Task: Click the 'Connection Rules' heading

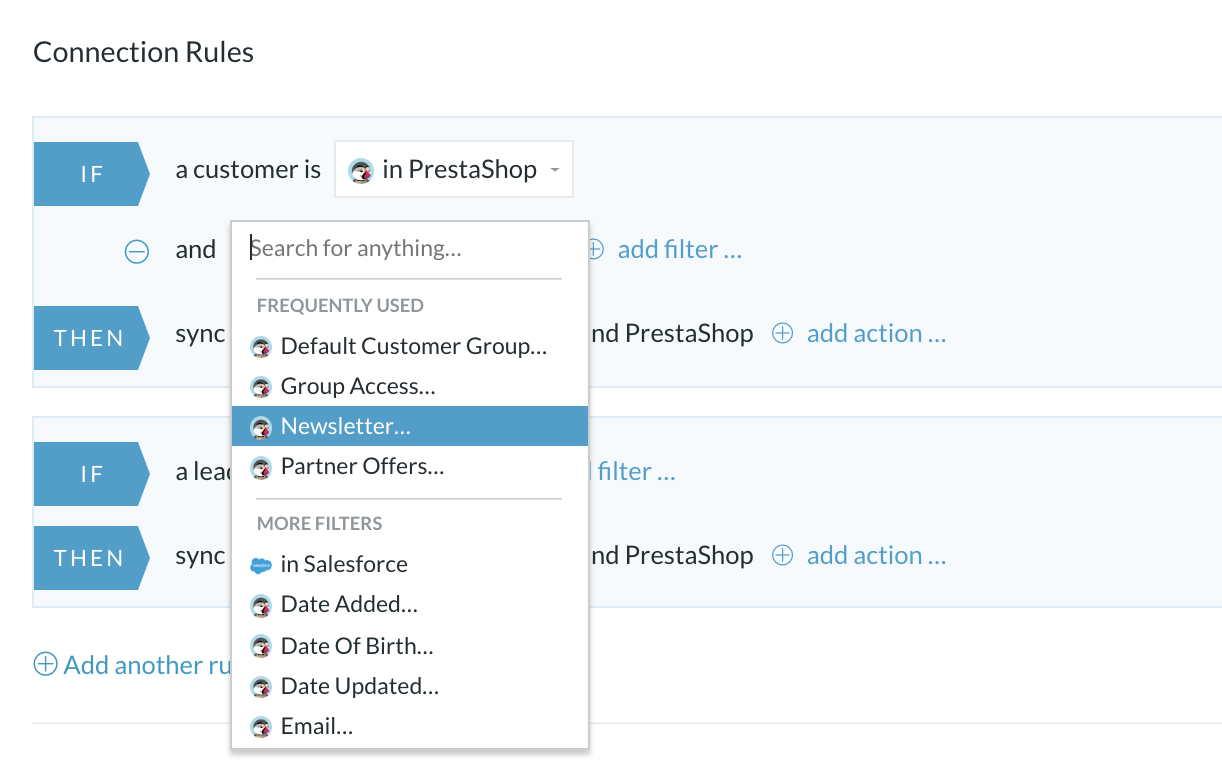Action: coord(144,52)
